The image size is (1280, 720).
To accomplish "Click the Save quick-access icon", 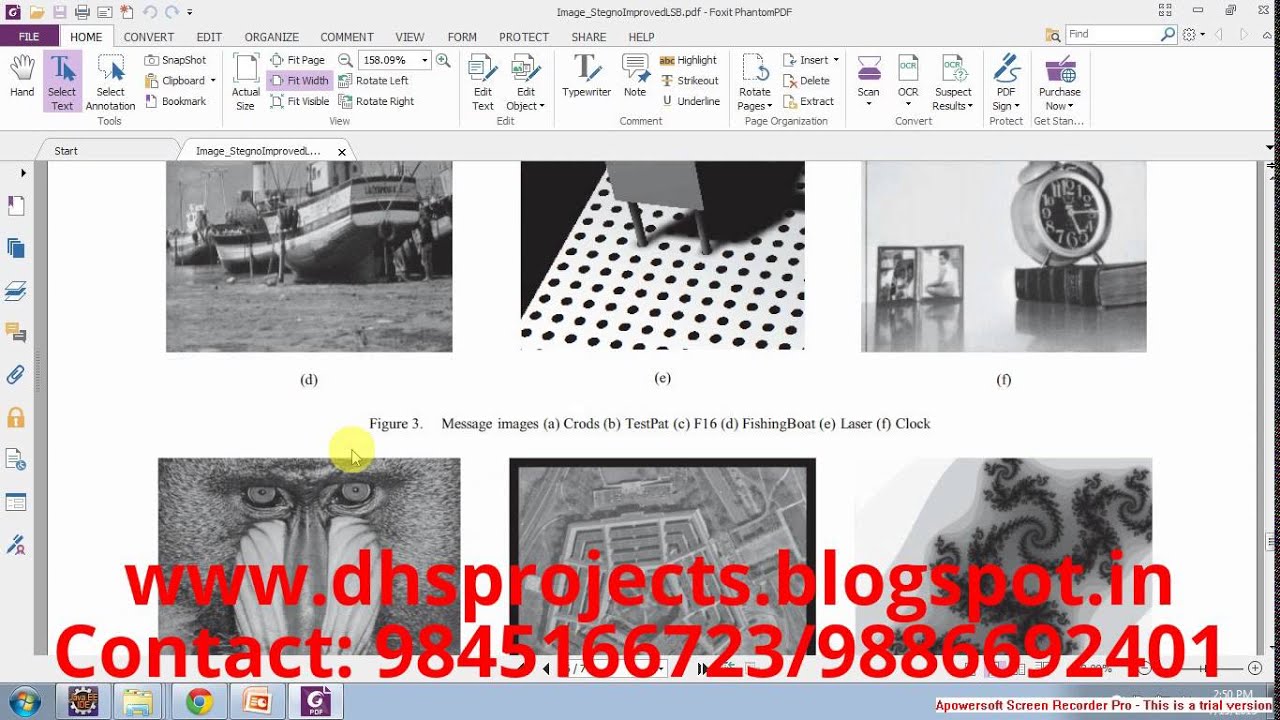I will 59,12.
